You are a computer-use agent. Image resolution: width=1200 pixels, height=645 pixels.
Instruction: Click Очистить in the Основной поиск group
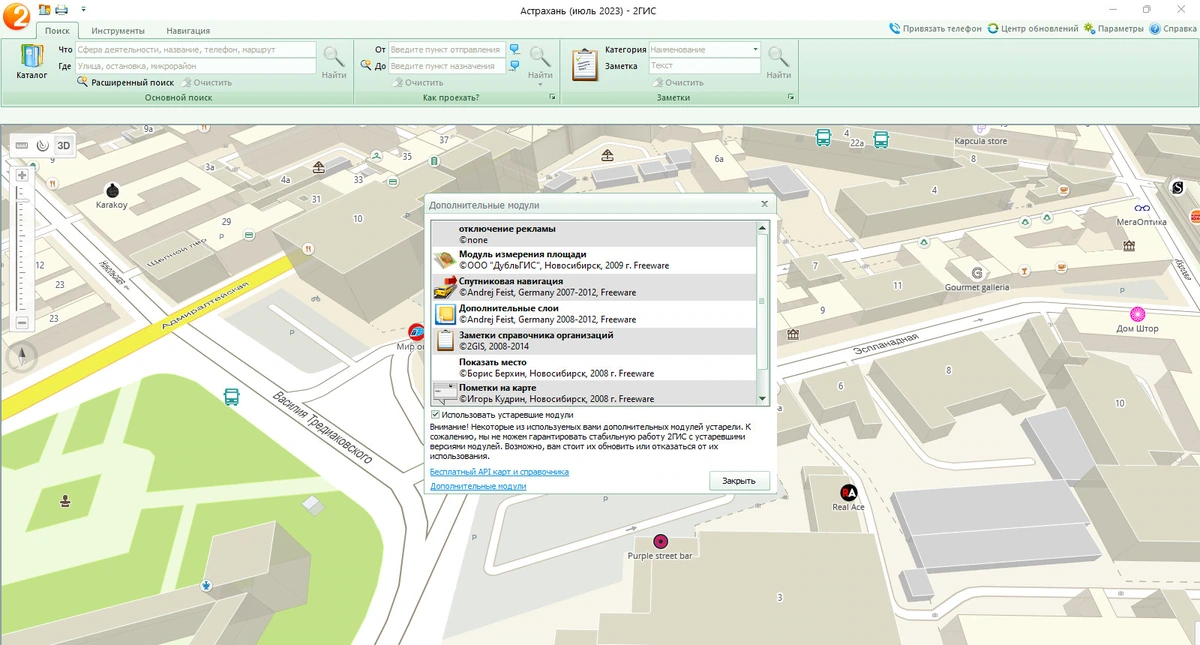(x=205, y=82)
